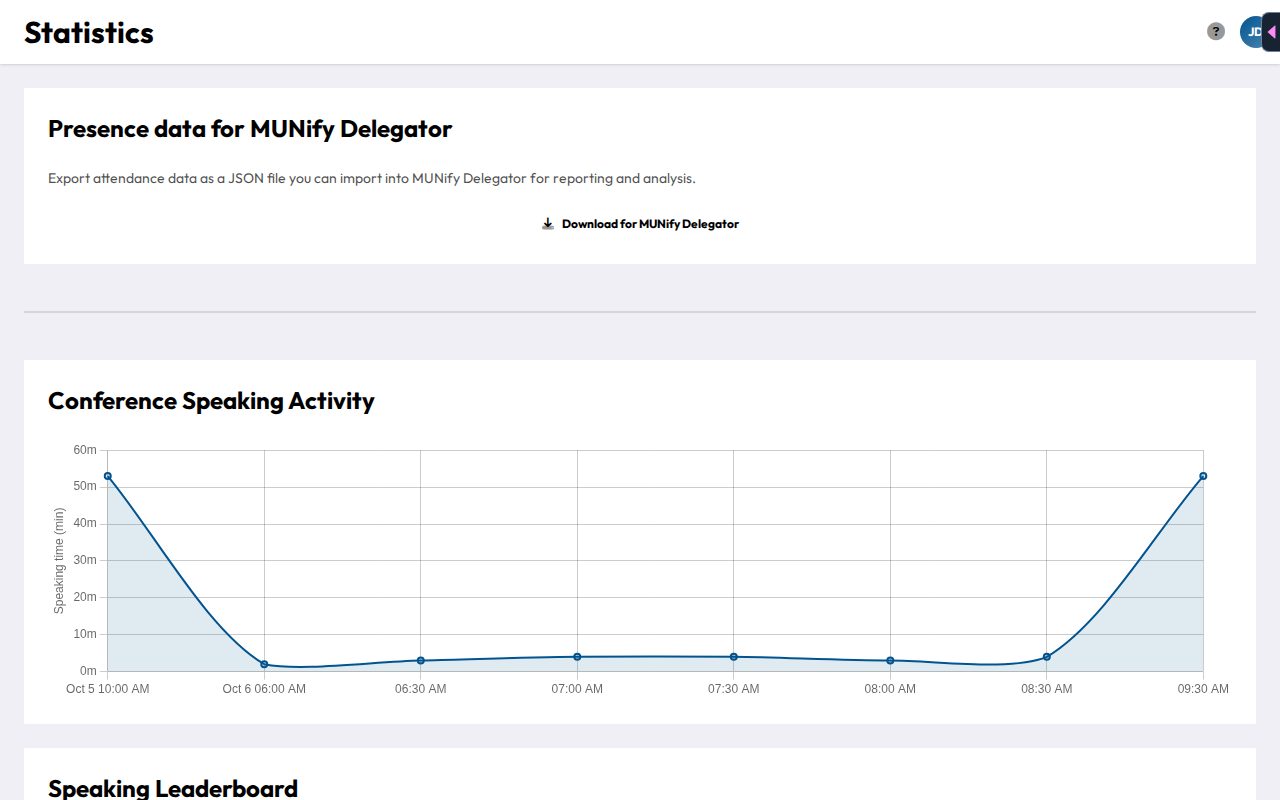Expand the pink arrow side panel tab
Image resolution: width=1280 pixels, height=800 pixels.
pyautogui.click(x=1271, y=32)
